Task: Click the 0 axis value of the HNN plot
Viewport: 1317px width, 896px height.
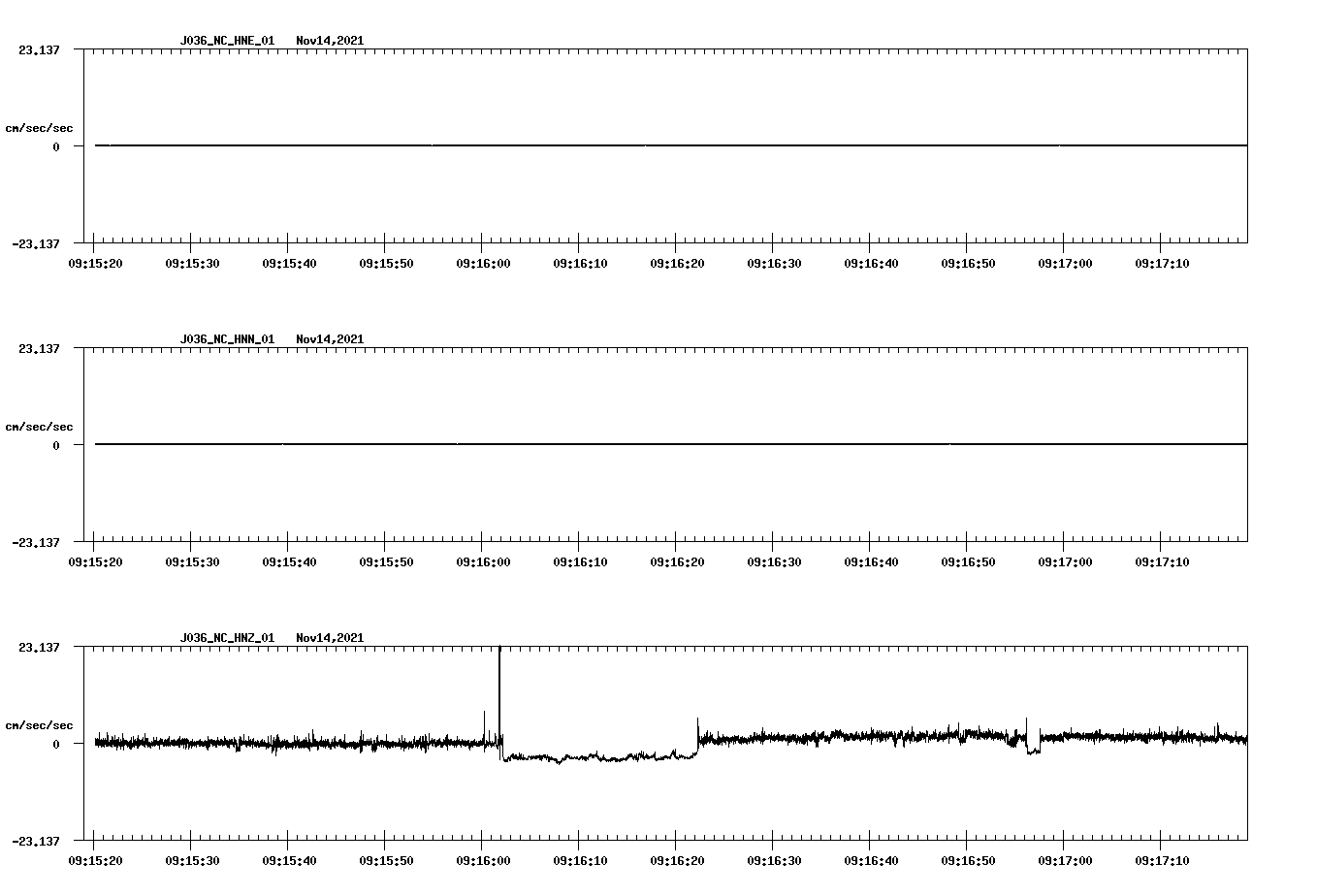Action: pyautogui.click(x=56, y=446)
